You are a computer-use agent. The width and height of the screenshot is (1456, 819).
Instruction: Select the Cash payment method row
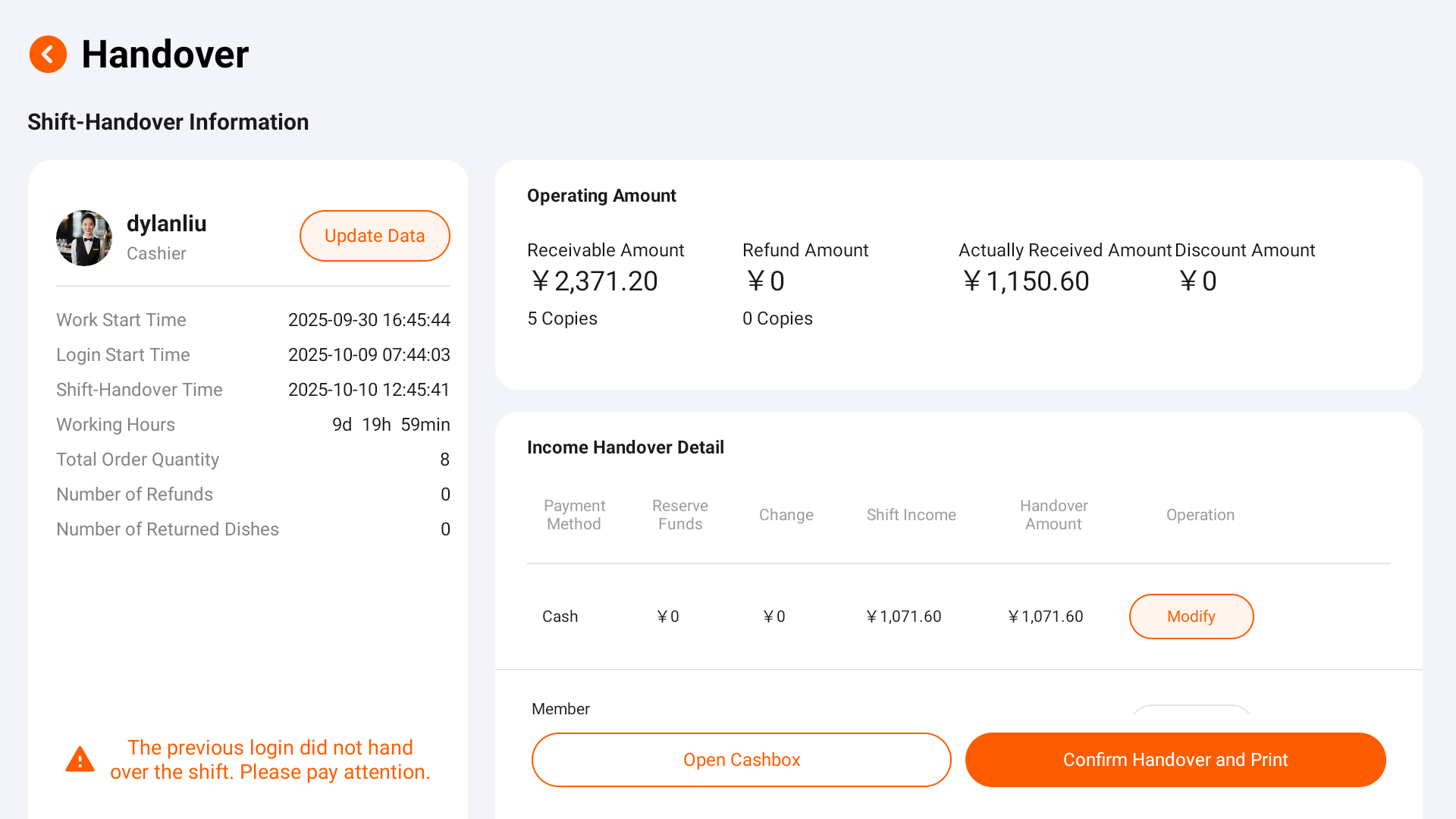pos(560,617)
